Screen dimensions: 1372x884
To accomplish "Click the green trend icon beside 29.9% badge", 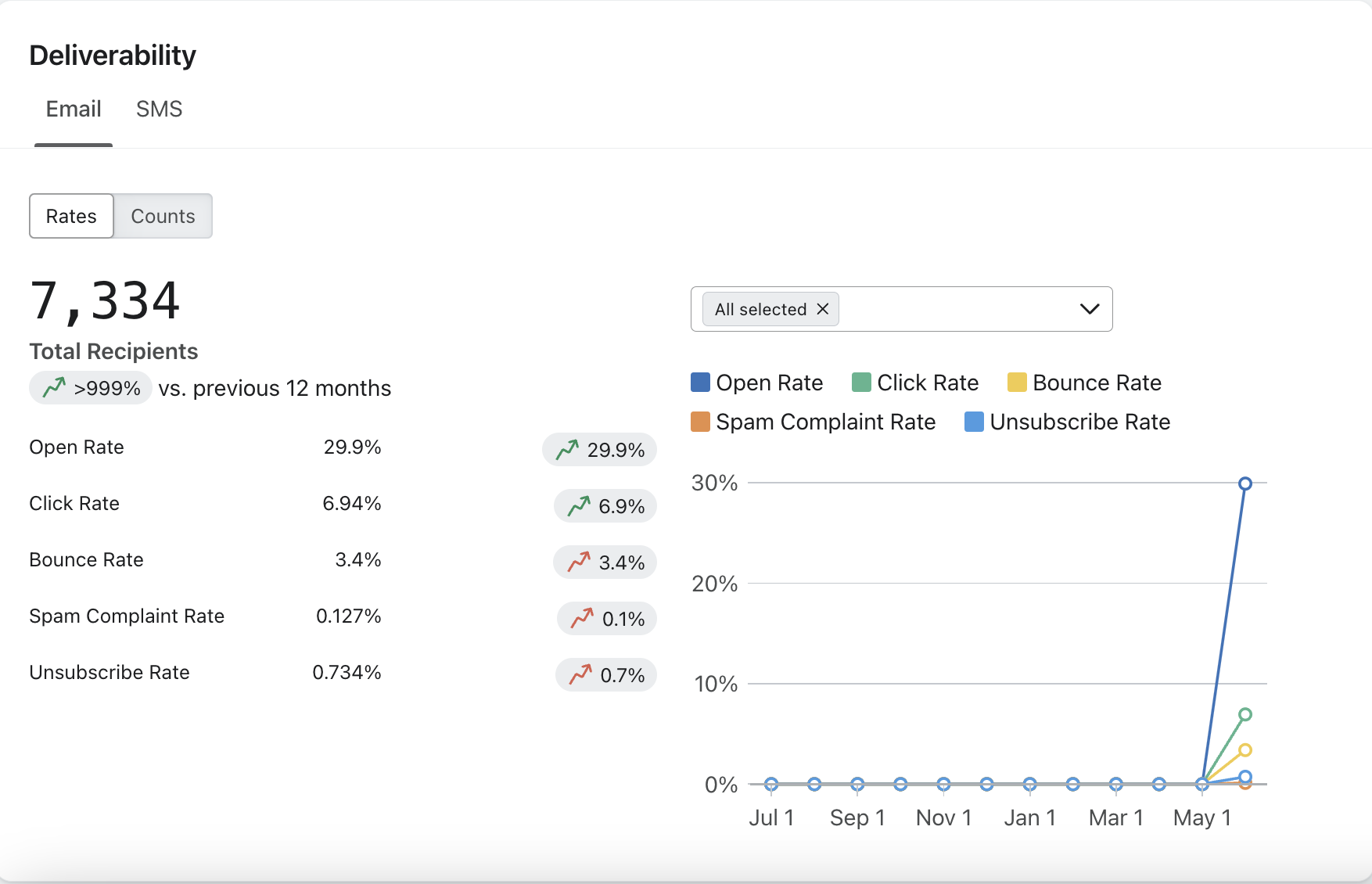I will click(x=567, y=449).
